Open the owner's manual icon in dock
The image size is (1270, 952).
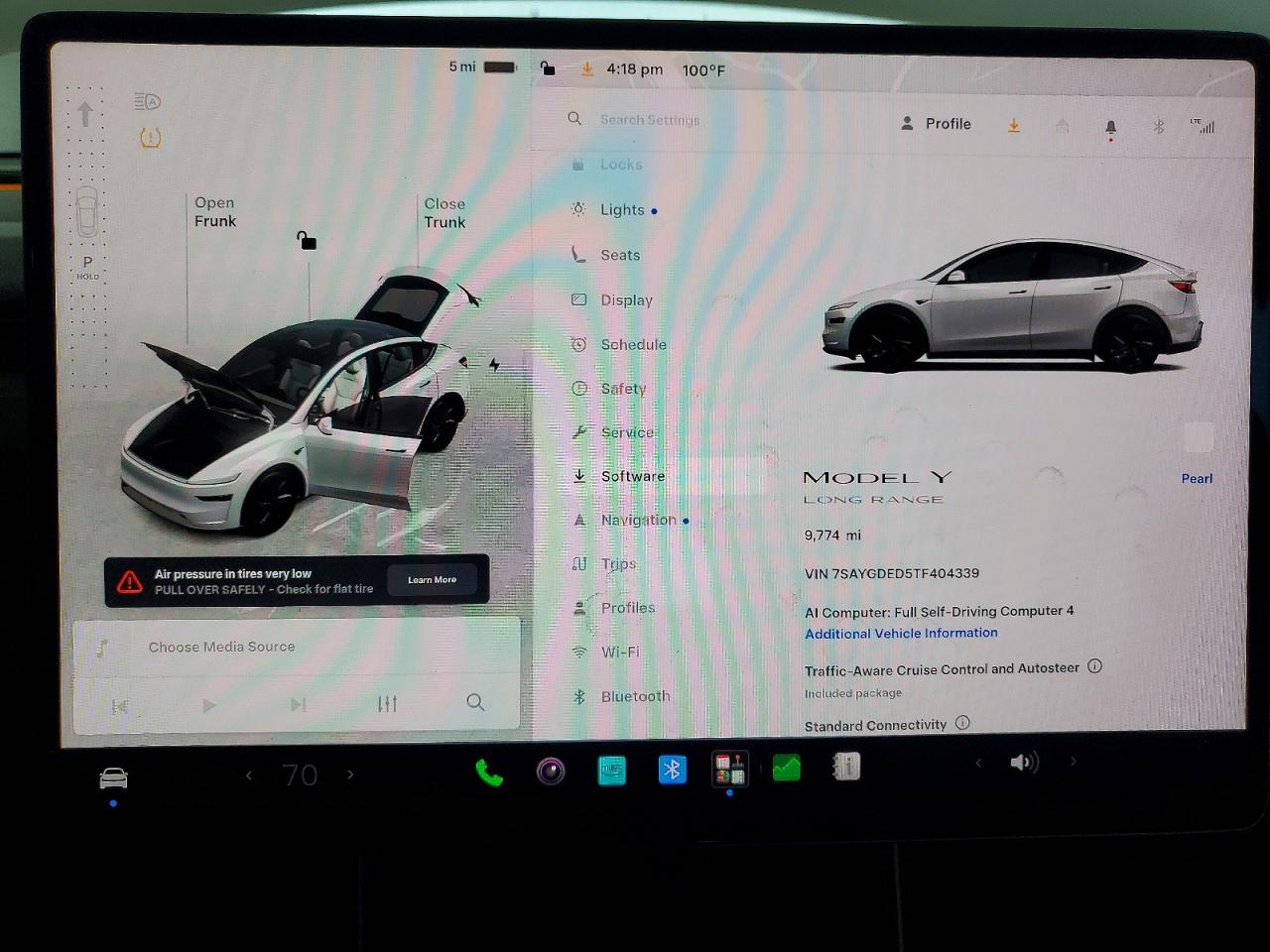click(846, 767)
